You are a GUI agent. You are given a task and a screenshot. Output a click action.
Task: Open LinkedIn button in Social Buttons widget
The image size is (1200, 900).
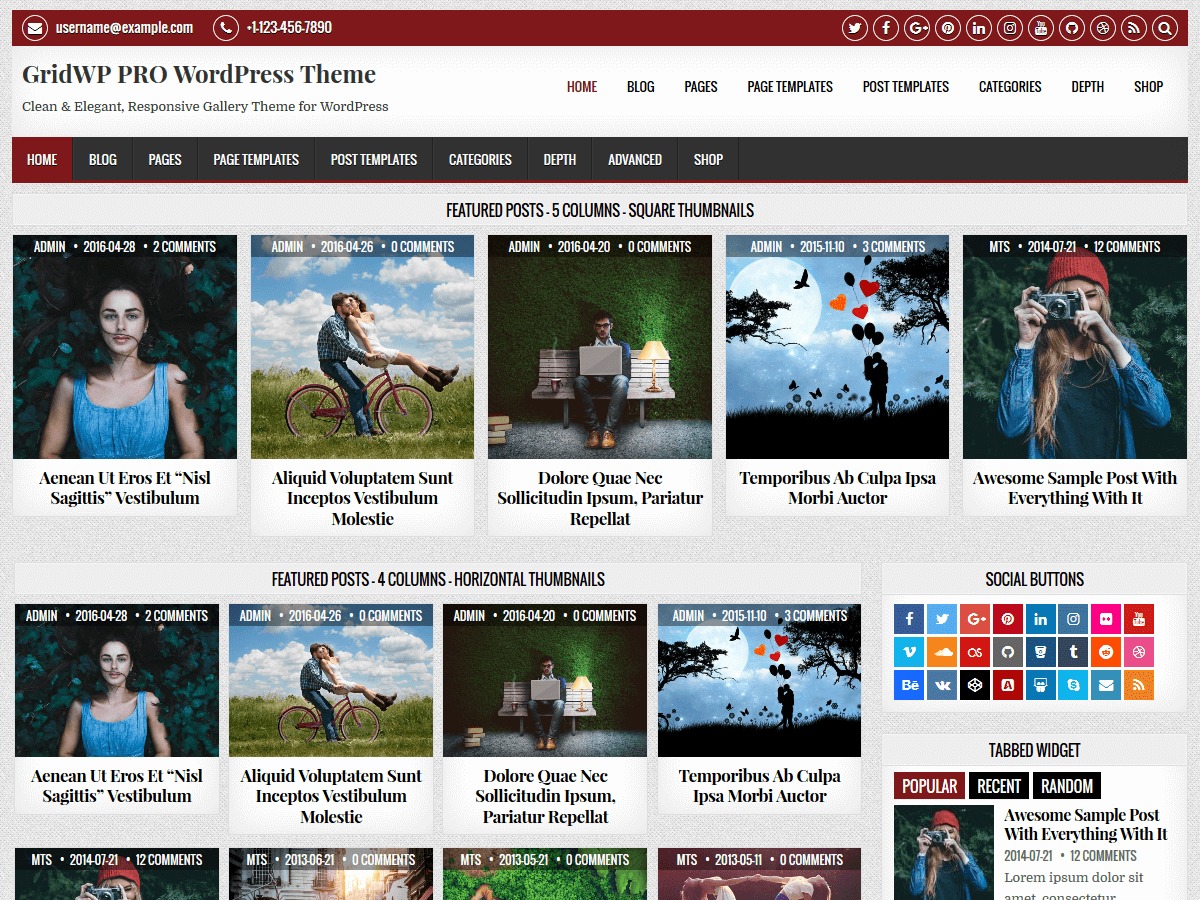pos(1040,619)
